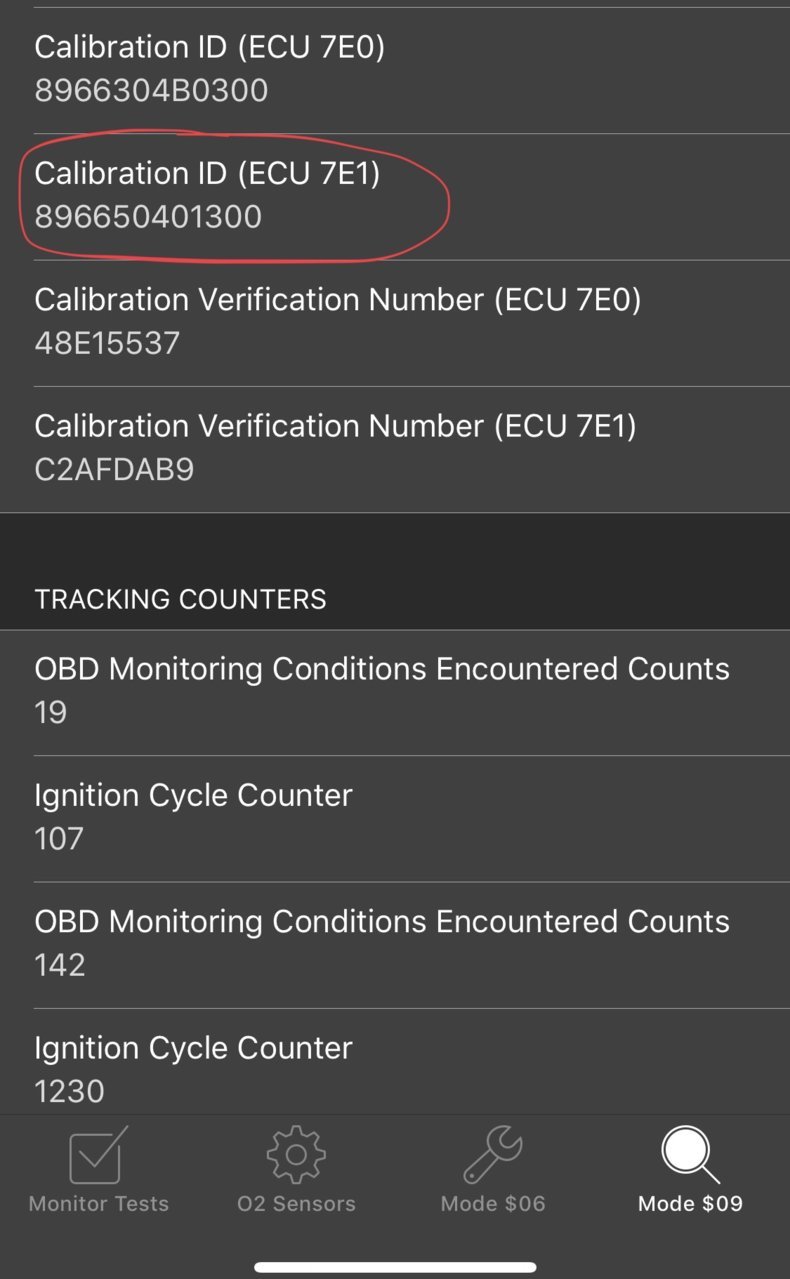
Task: Select OBD Monitoring Conditions row showing 19
Action: pyautogui.click(x=395, y=692)
